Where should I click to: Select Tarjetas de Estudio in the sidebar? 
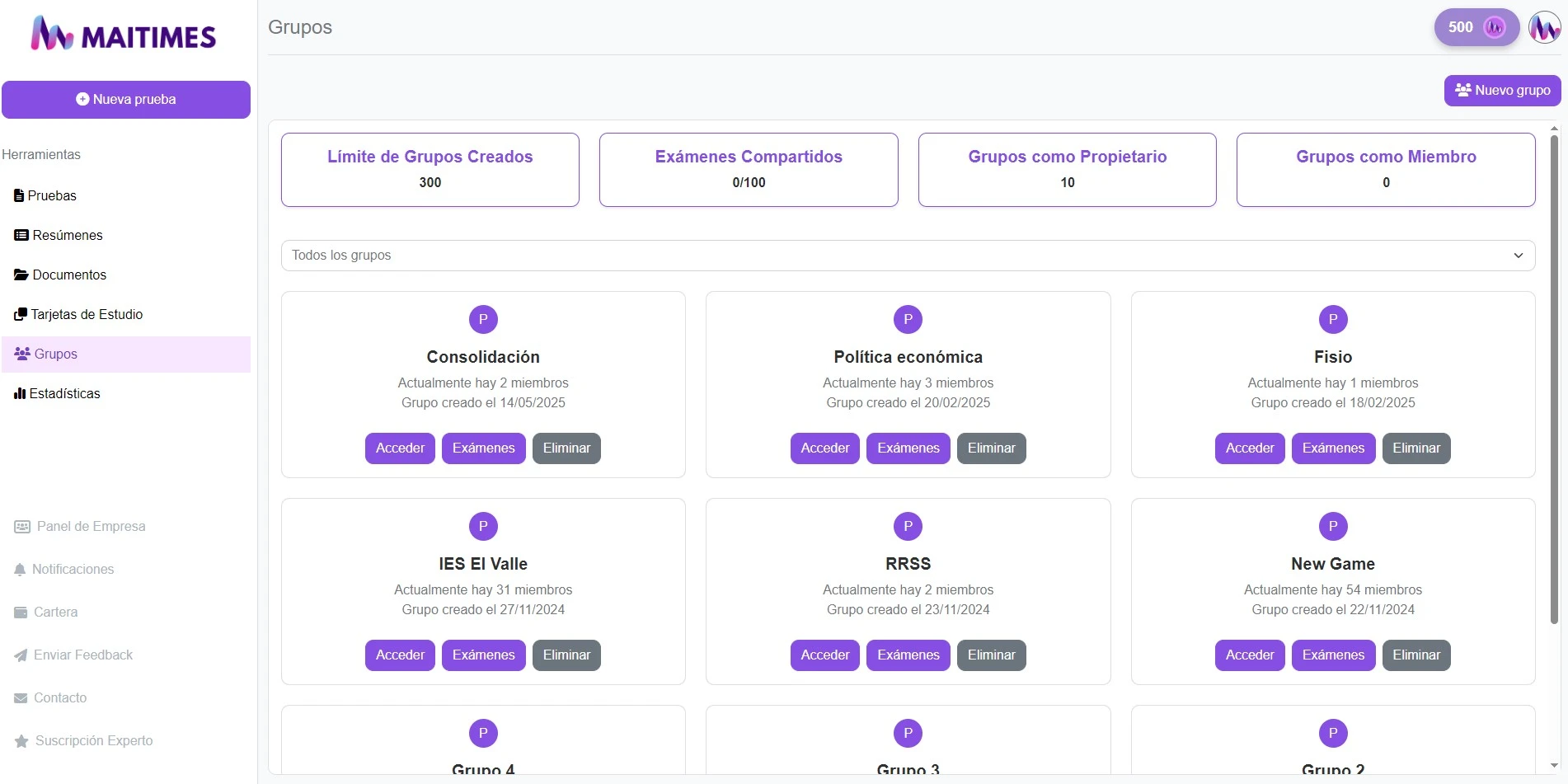(87, 314)
